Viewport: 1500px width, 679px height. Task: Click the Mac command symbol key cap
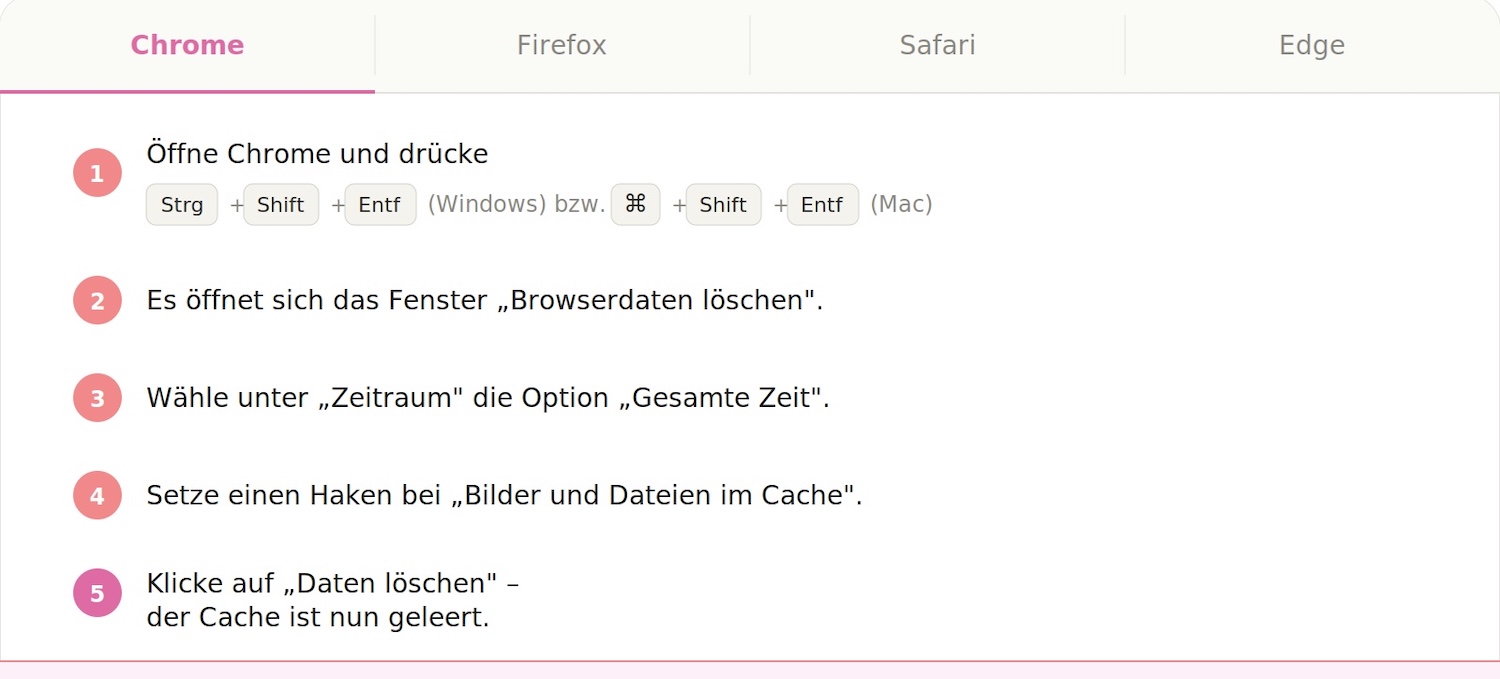[636, 205]
